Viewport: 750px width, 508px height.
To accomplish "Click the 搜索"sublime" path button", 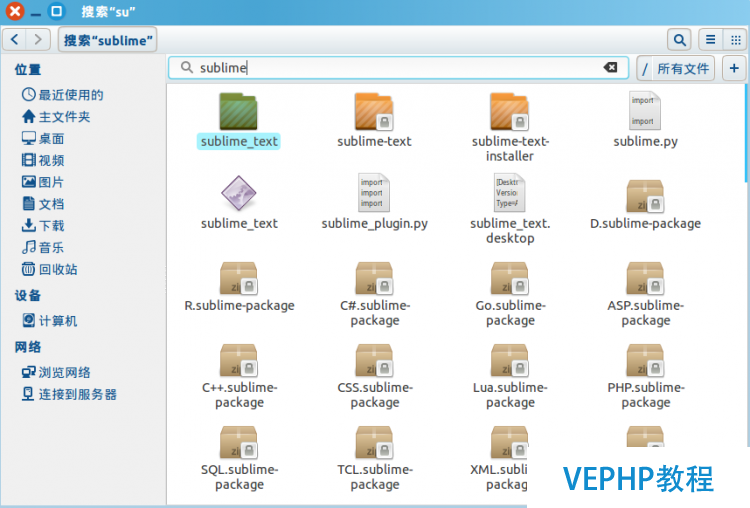I will (x=108, y=40).
